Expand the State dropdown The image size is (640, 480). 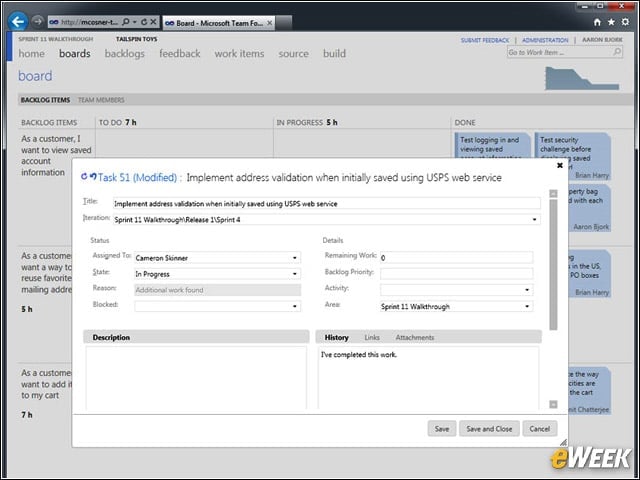(295, 274)
